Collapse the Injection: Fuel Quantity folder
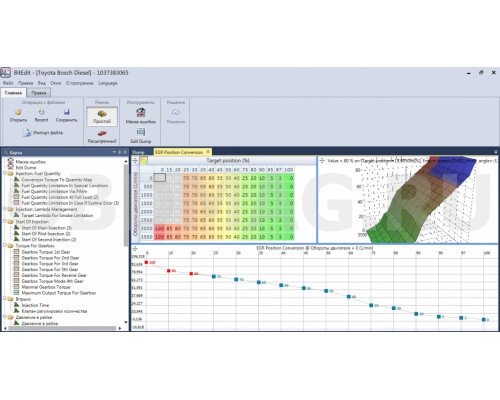 5,173
